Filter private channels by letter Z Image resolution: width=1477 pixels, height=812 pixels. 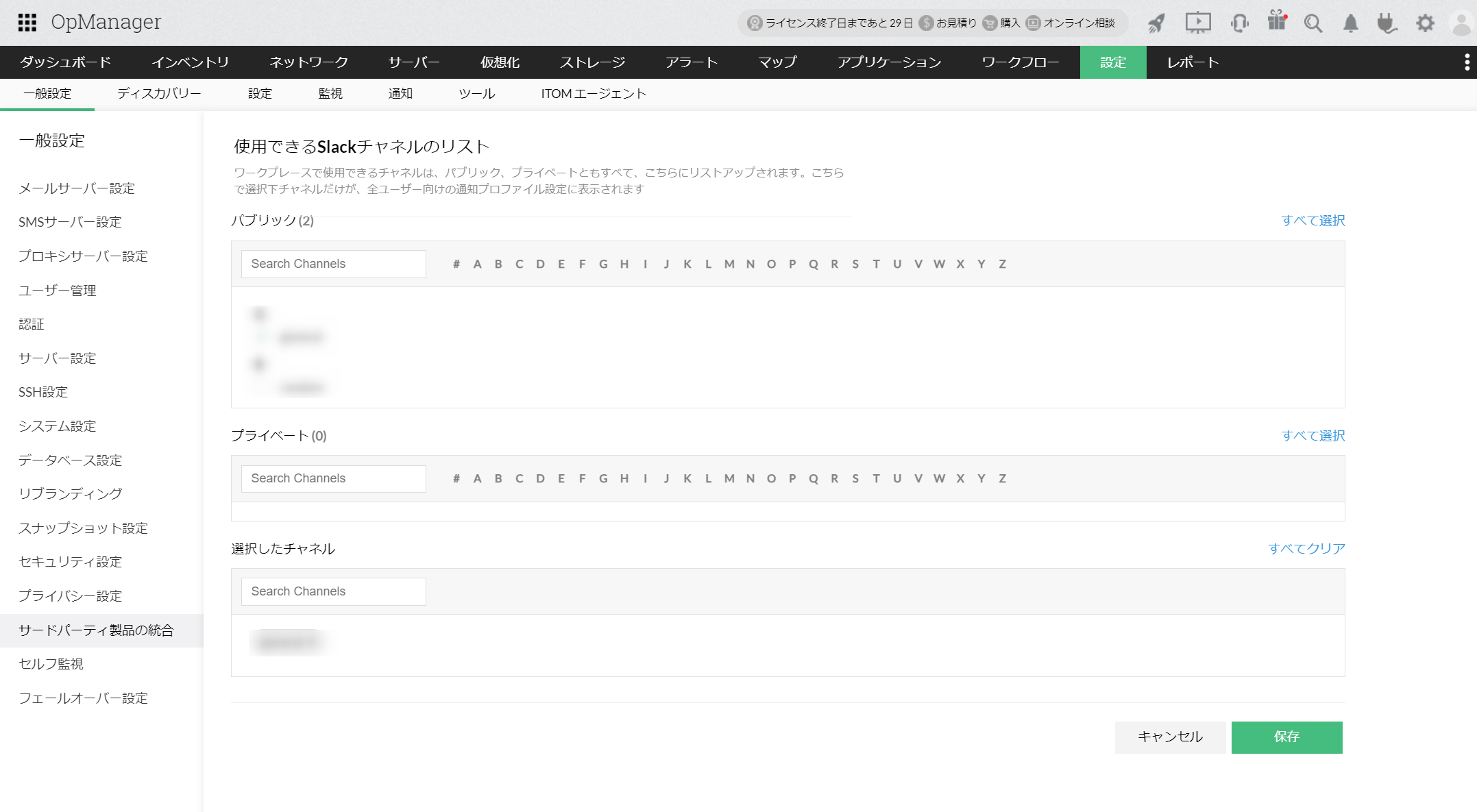point(1003,478)
